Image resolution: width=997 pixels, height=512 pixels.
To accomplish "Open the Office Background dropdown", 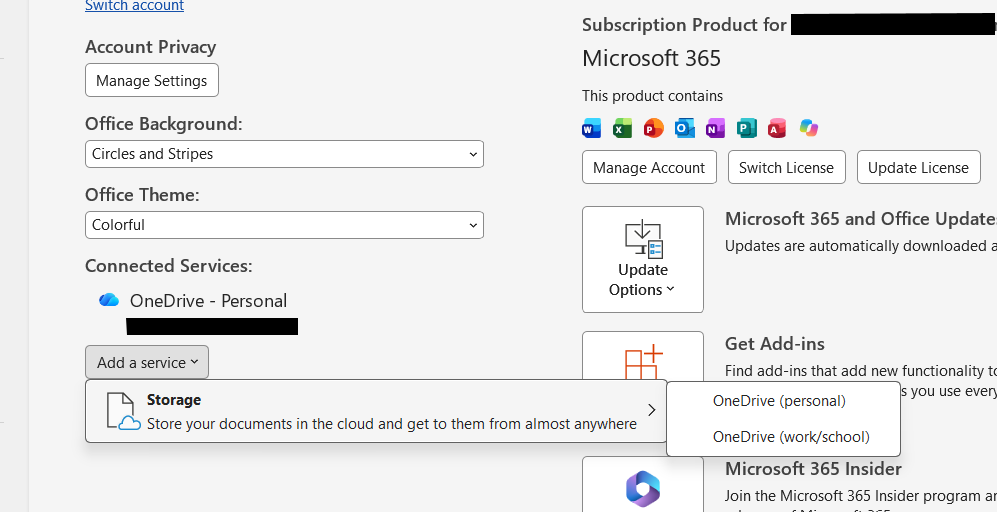I will (284, 154).
